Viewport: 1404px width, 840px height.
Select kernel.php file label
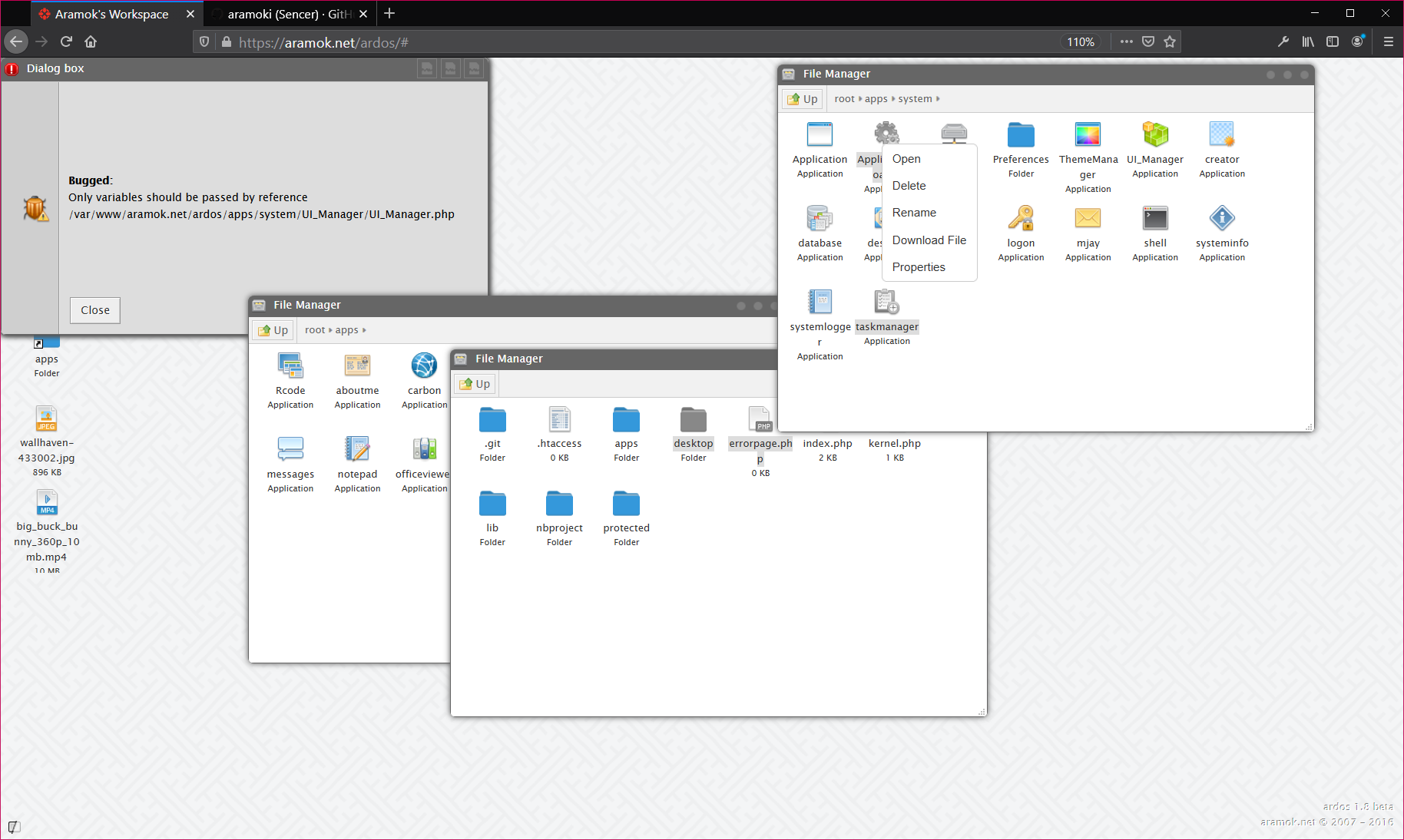[x=894, y=444]
